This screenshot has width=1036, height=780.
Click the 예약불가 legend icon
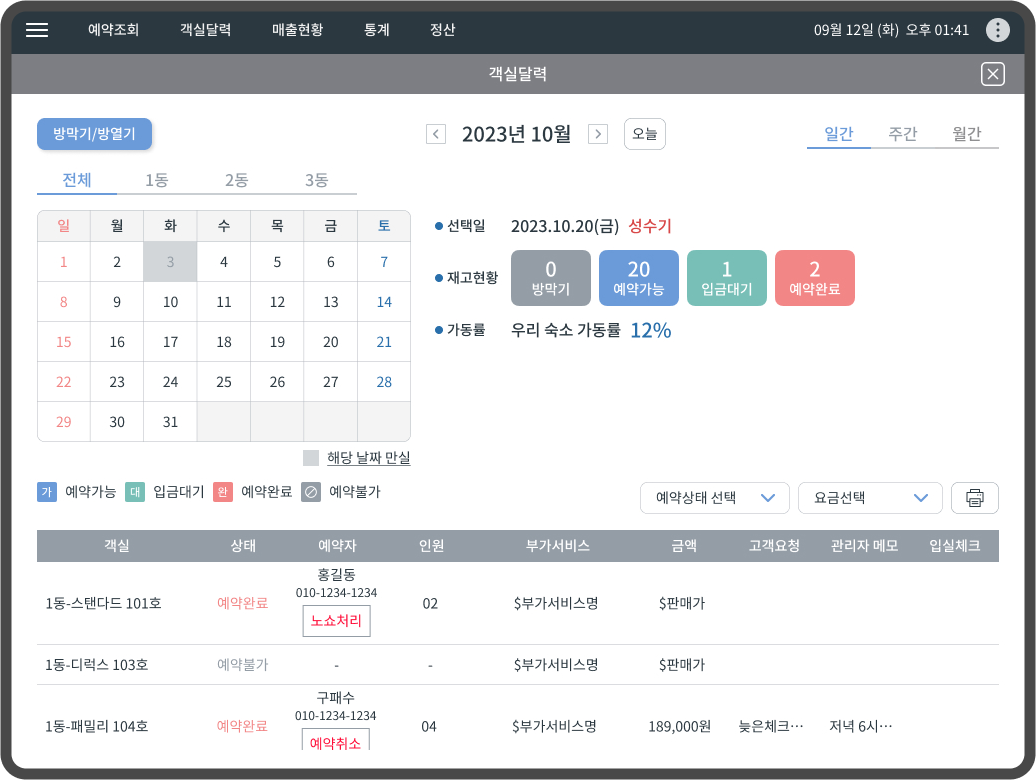tap(311, 492)
